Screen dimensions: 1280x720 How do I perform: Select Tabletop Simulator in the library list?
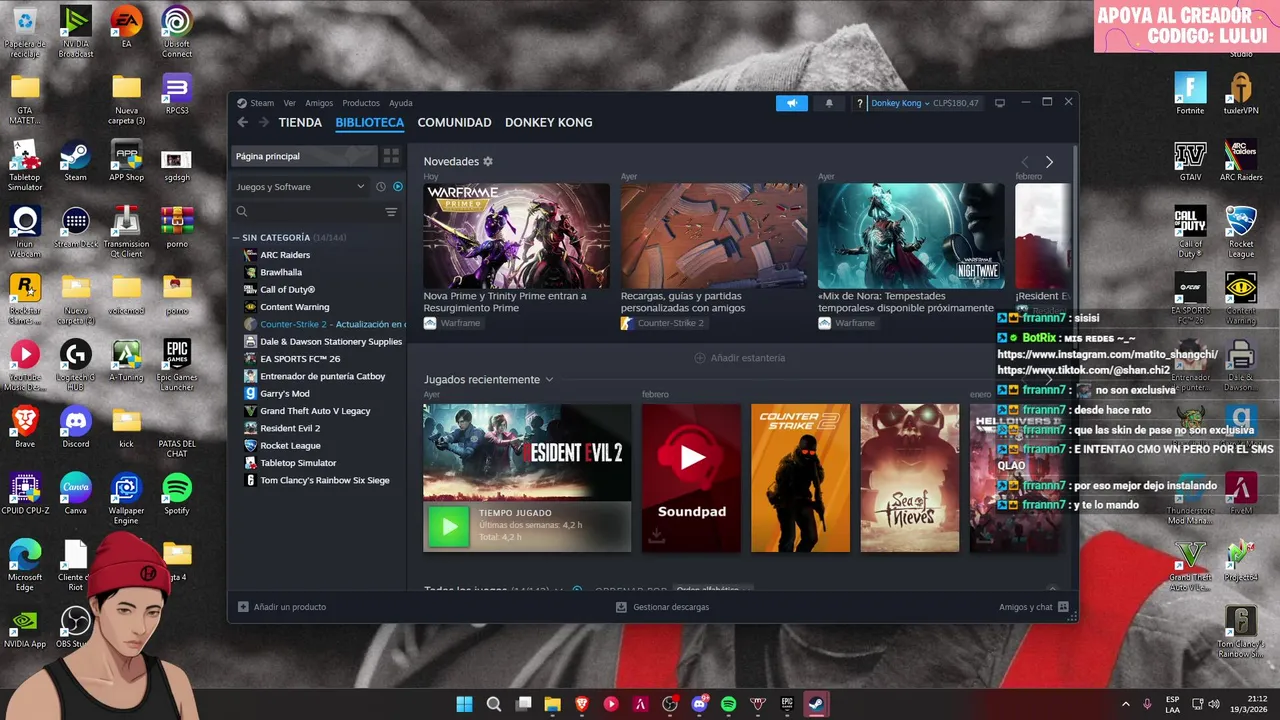pyautogui.click(x=298, y=463)
